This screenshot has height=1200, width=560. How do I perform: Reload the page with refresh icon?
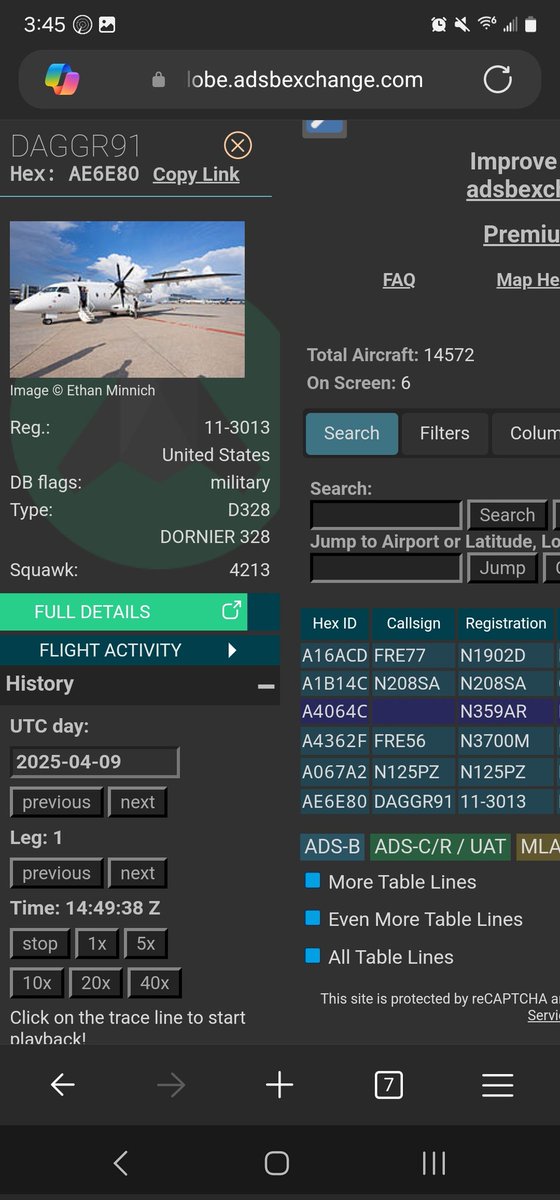[x=497, y=80]
